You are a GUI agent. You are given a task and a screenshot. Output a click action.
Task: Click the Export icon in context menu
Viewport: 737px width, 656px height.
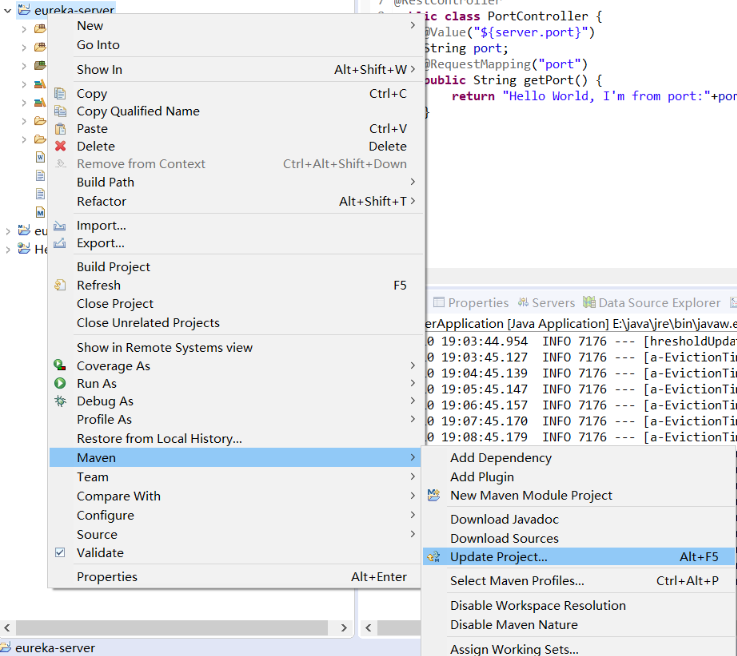coord(60,243)
